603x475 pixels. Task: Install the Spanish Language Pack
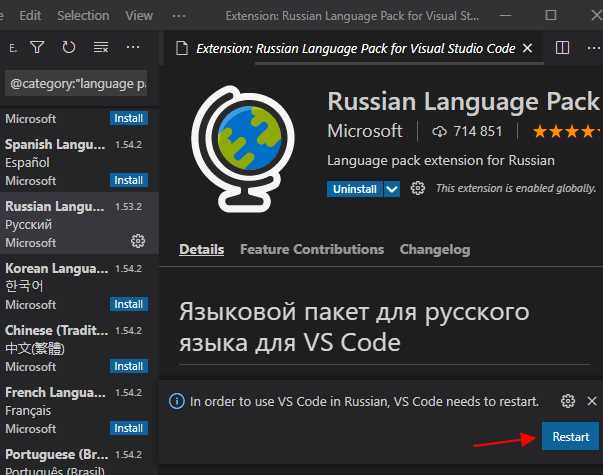[128, 180]
